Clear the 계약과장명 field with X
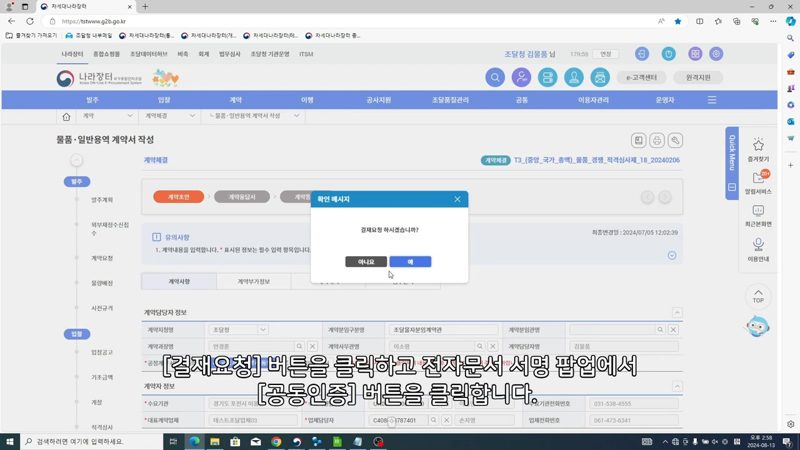The width and height of the screenshot is (800, 450). click(313, 346)
